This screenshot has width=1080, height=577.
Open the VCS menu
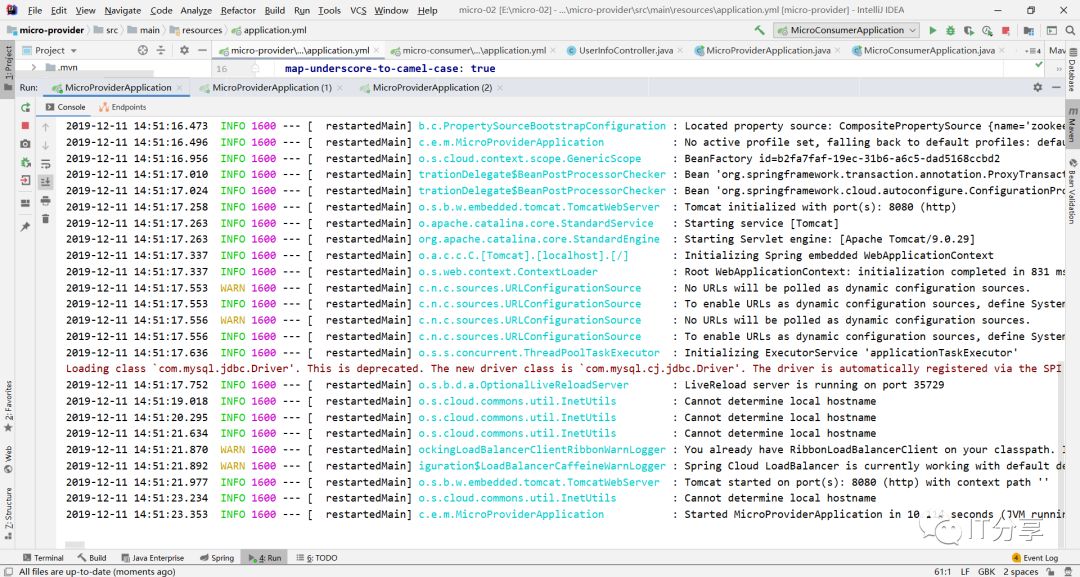tap(358, 10)
